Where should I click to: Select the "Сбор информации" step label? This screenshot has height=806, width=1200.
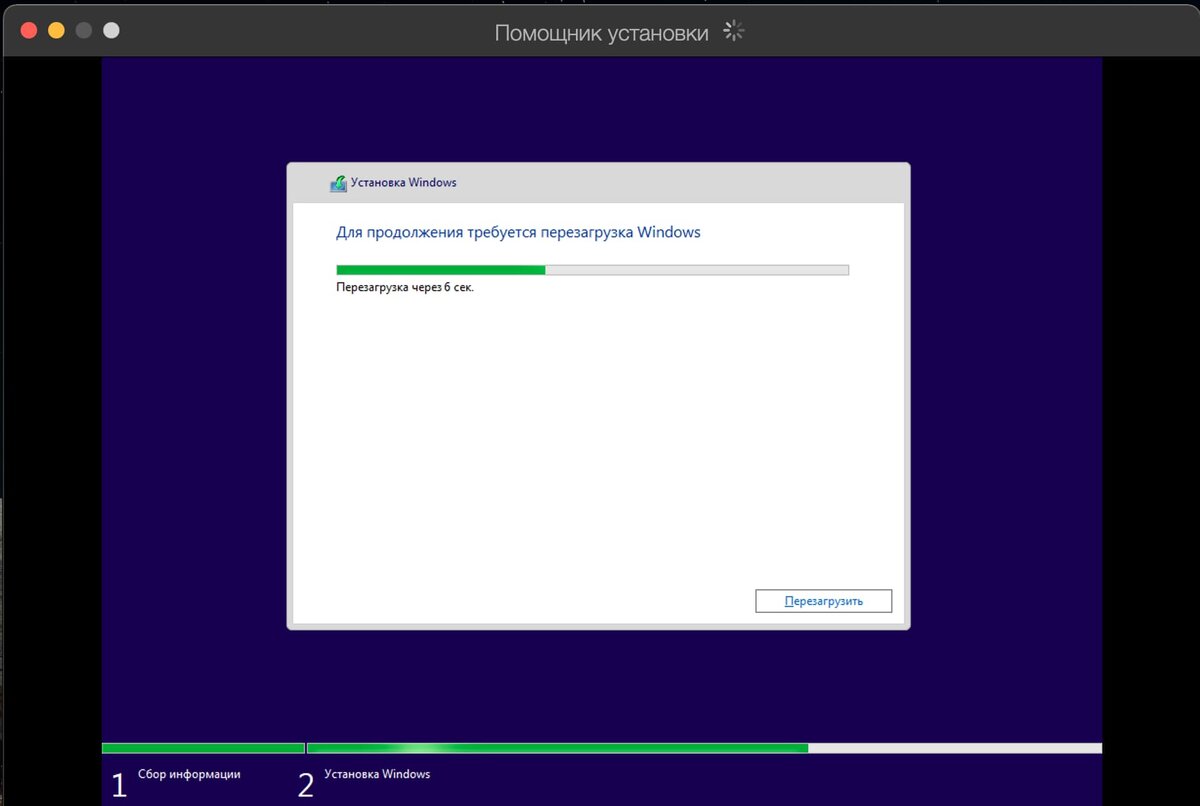click(x=189, y=774)
